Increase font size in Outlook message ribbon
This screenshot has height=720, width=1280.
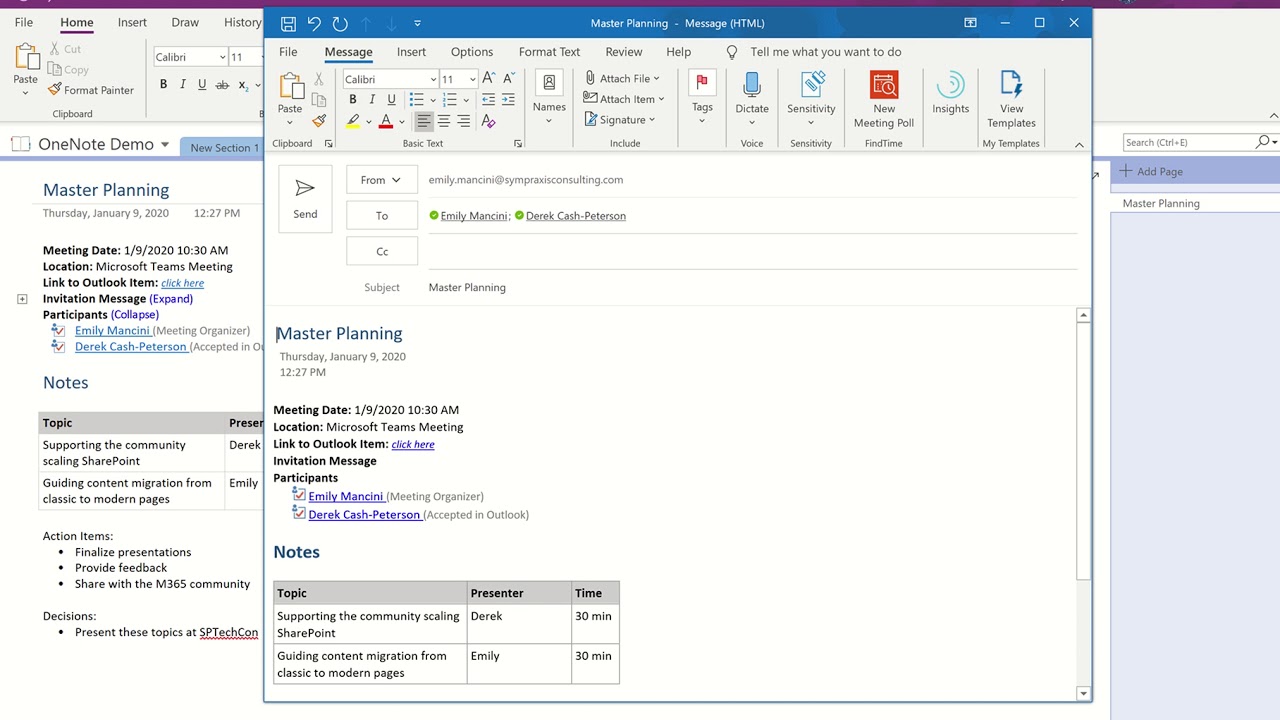(488, 78)
